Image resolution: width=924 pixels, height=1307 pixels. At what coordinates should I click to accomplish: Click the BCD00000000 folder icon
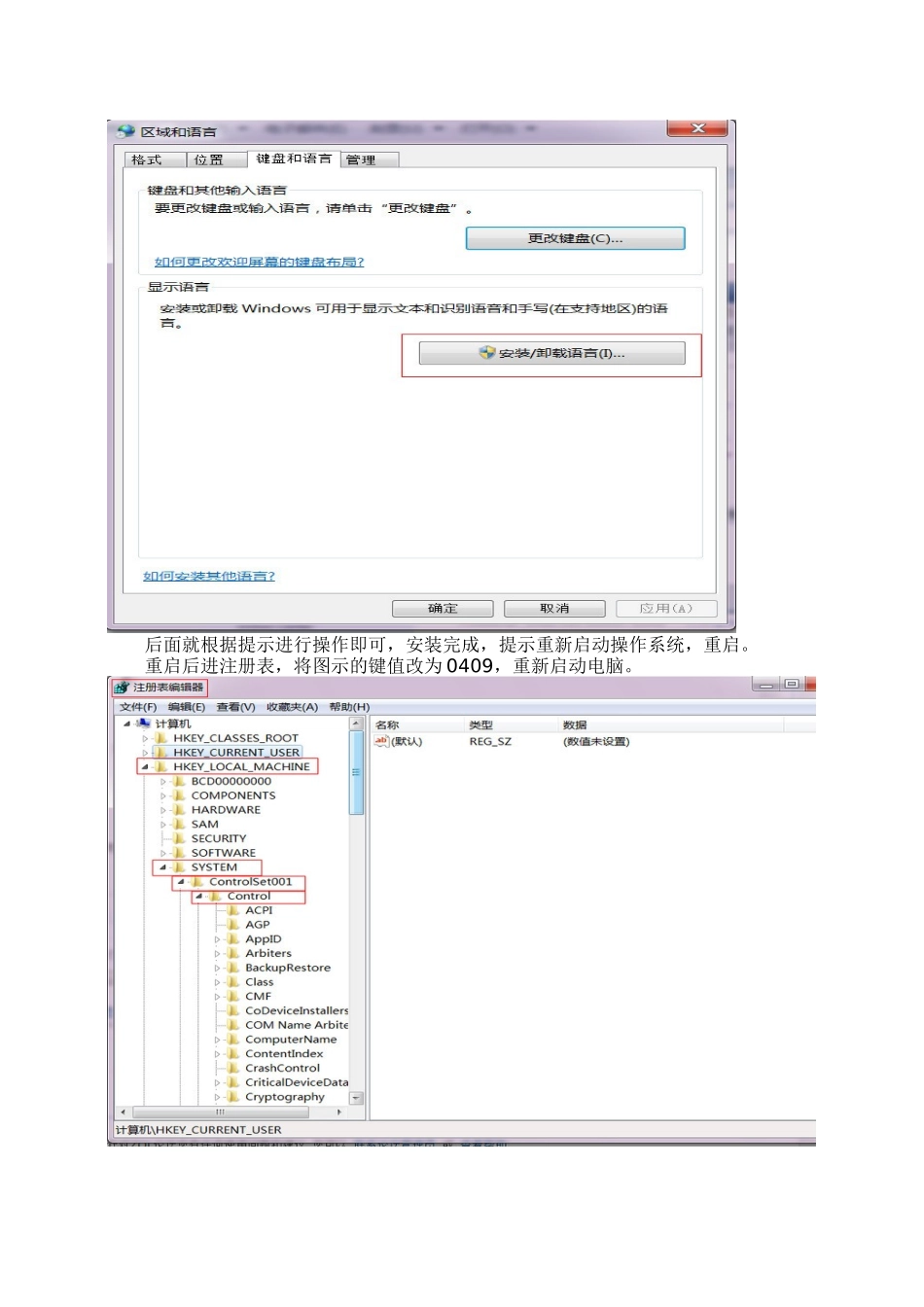[x=180, y=781]
